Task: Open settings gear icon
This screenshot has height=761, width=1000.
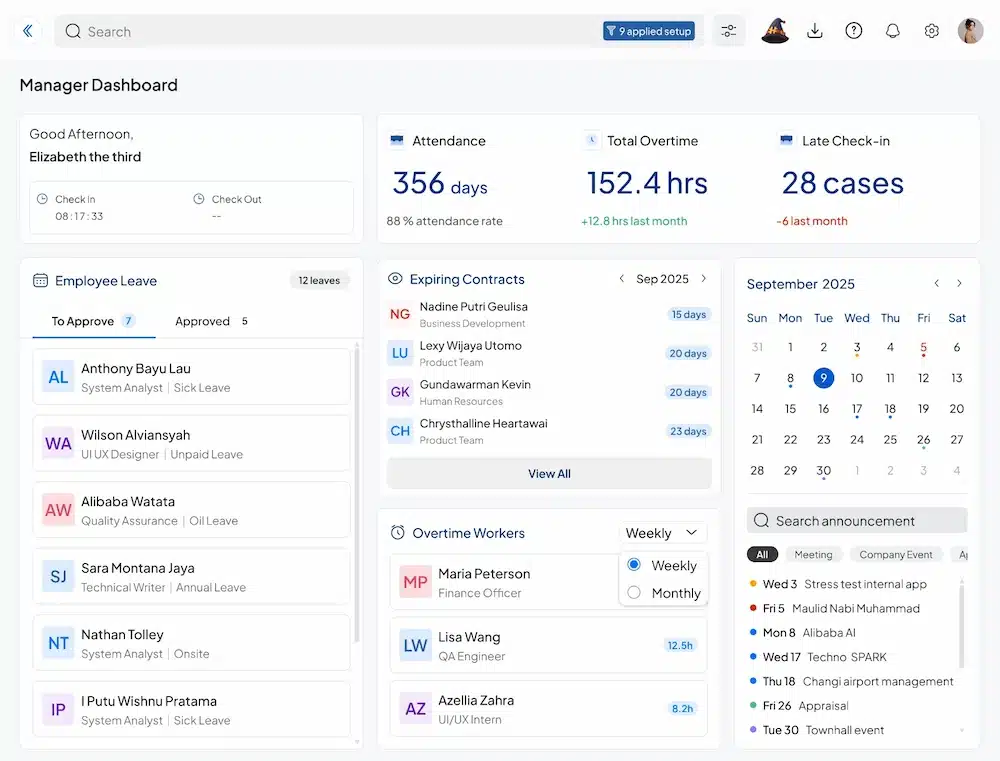Action: tap(932, 31)
